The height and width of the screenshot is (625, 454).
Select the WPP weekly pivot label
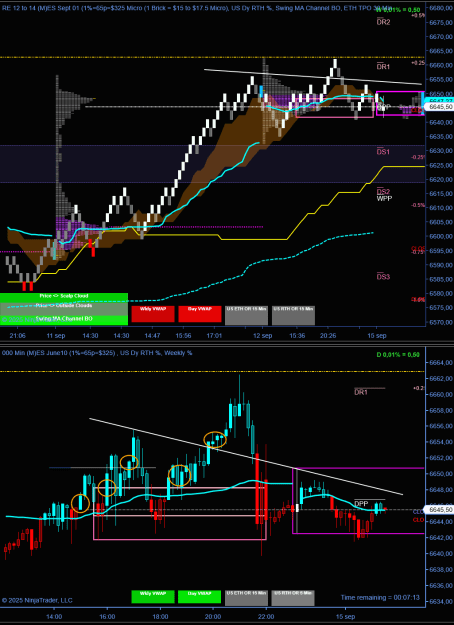(384, 198)
